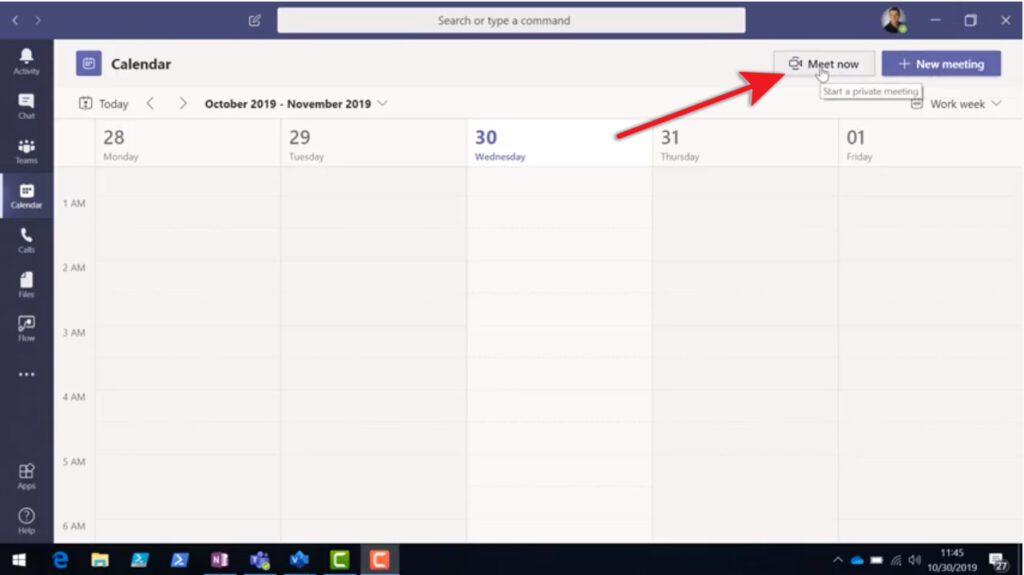Open Visual Studio Code from the taskbar
The image size is (1024, 575).
(x=299, y=560)
